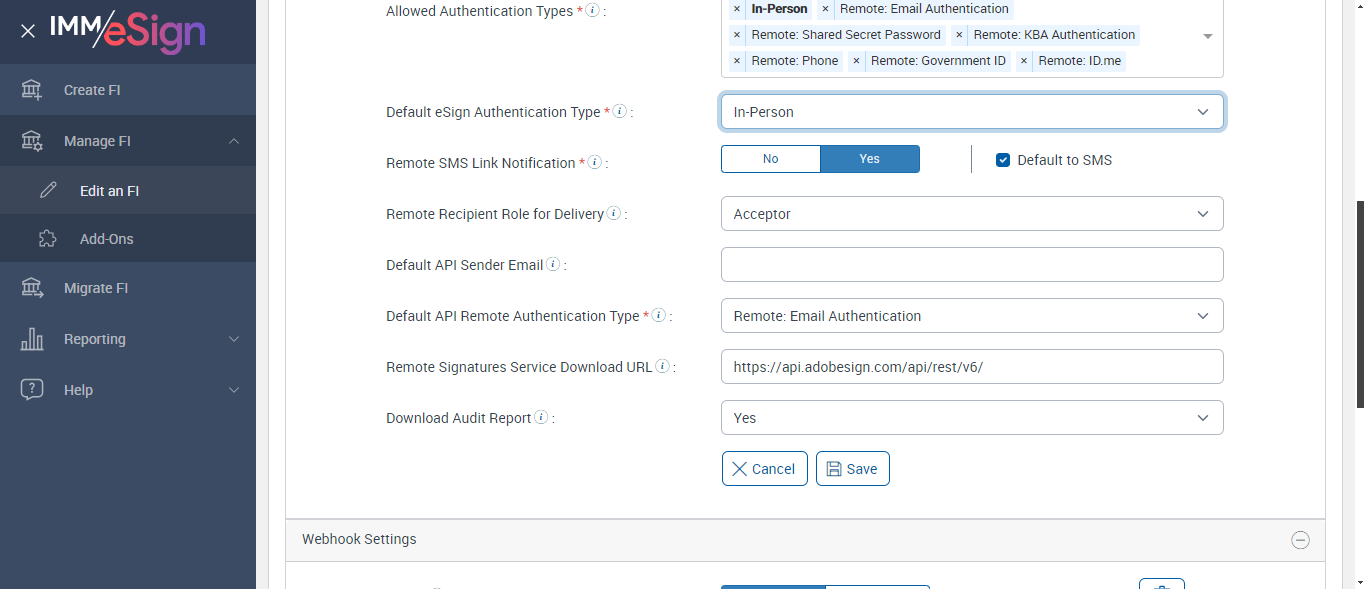Open the Add-Ons menu item
The image size is (1366, 589).
click(106, 239)
